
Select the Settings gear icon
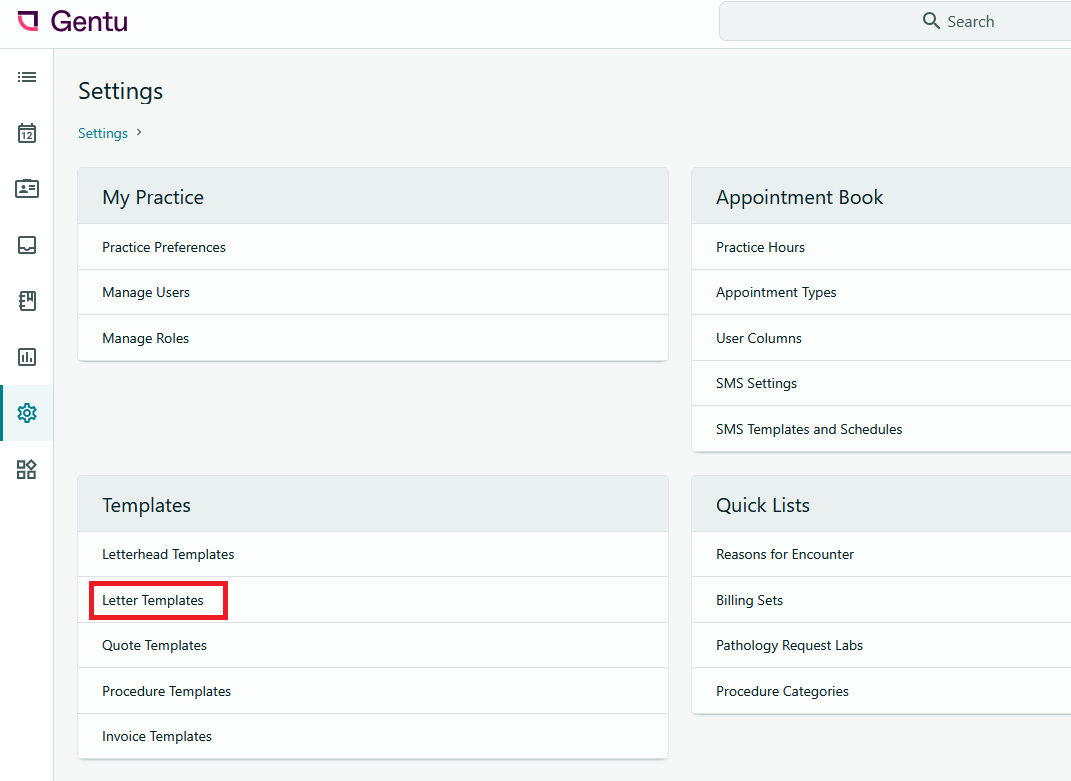(x=27, y=413)
